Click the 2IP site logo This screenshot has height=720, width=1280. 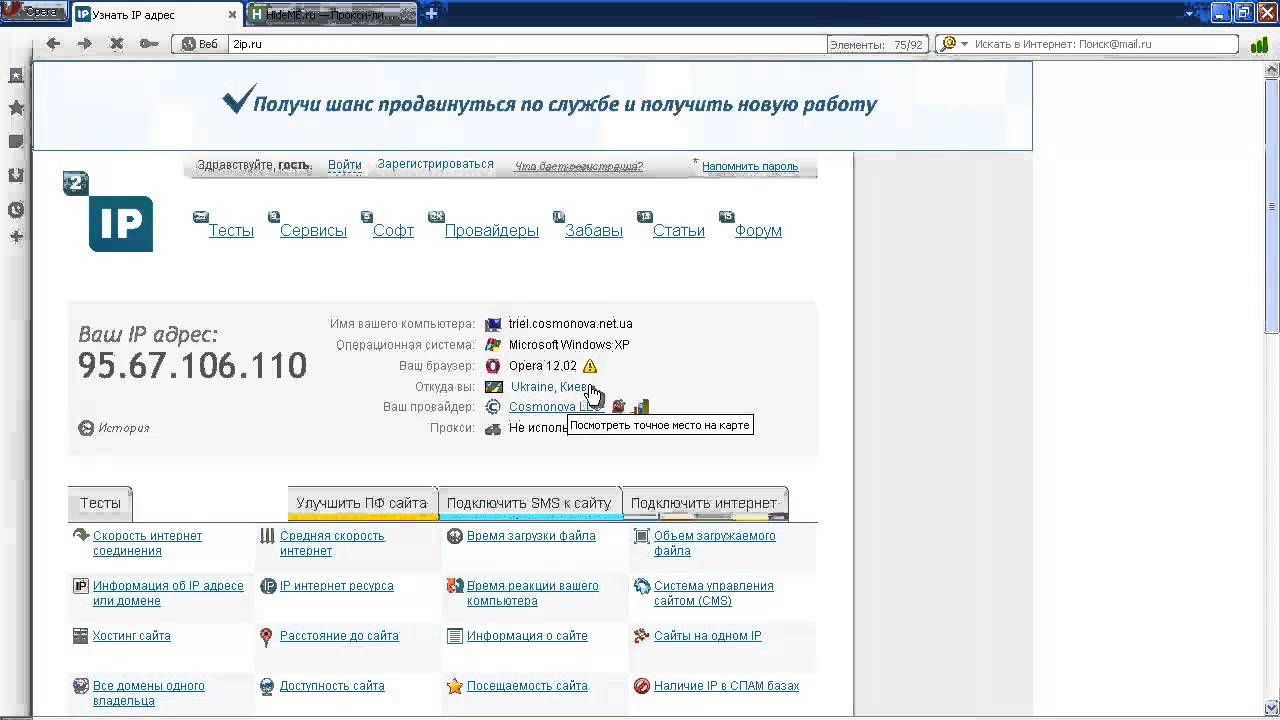tap(109, 212)
